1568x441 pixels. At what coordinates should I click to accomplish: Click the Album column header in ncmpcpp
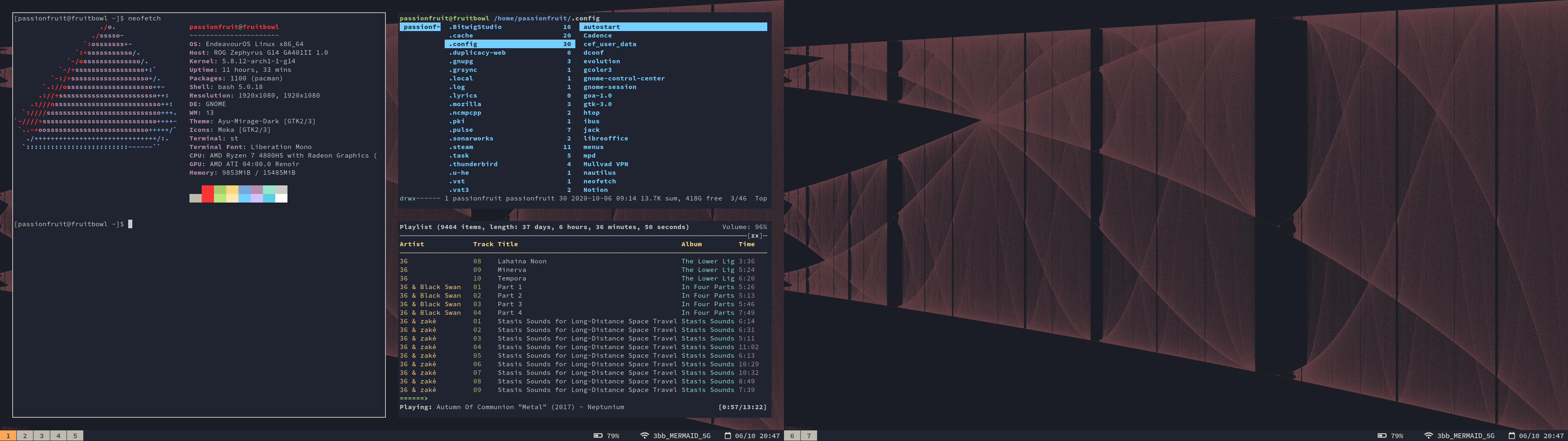[x=691, y=244]
